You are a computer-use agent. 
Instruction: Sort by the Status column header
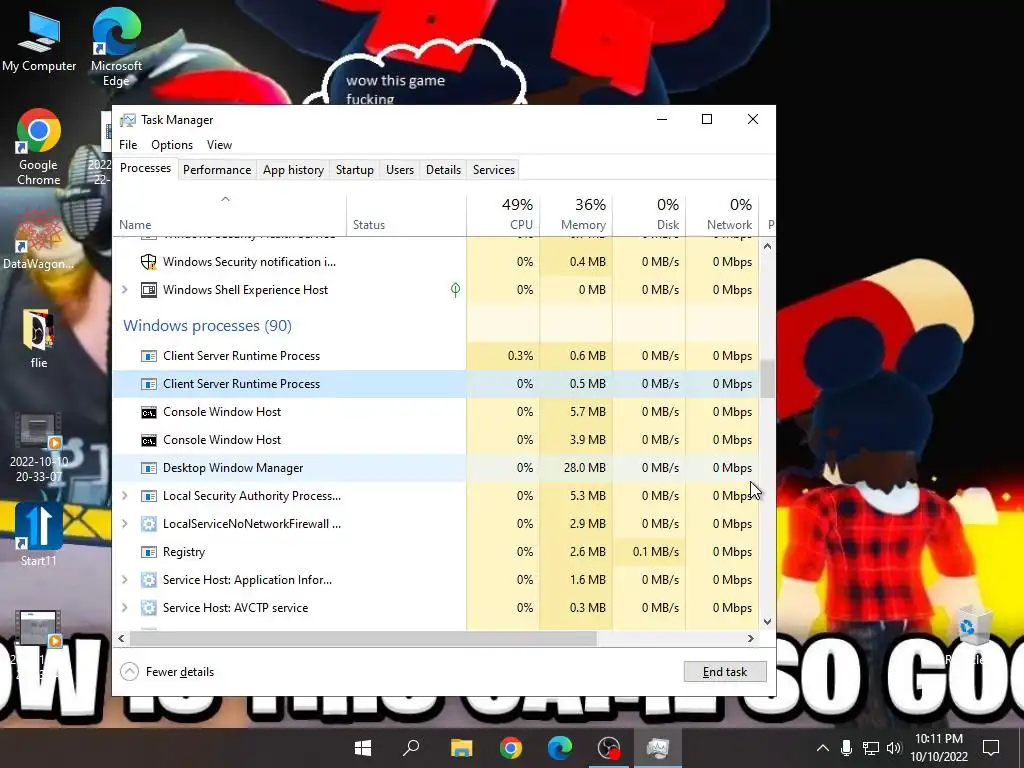pyautogui.click(x=406, y=215)
